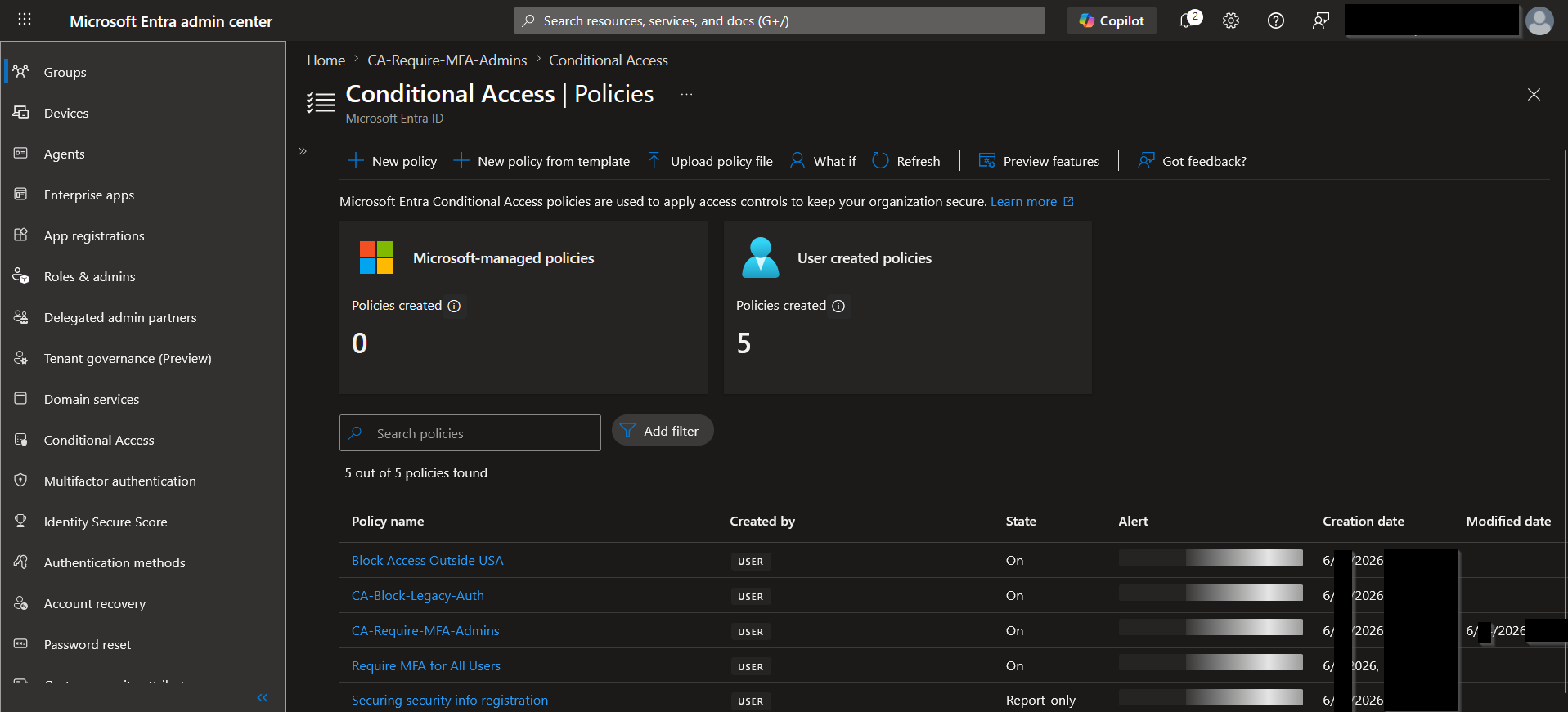This screenshot has height=712, width=1568.
Task: Select Roles & admins in sidebar
Action: [90, 276]
